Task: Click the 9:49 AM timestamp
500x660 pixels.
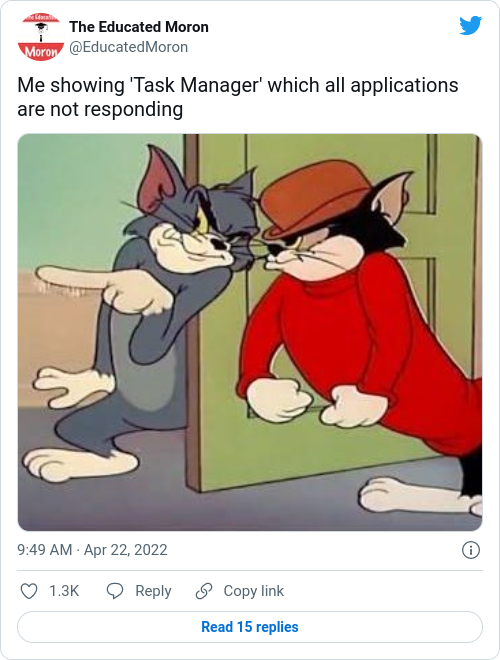Action: [45, 550]
